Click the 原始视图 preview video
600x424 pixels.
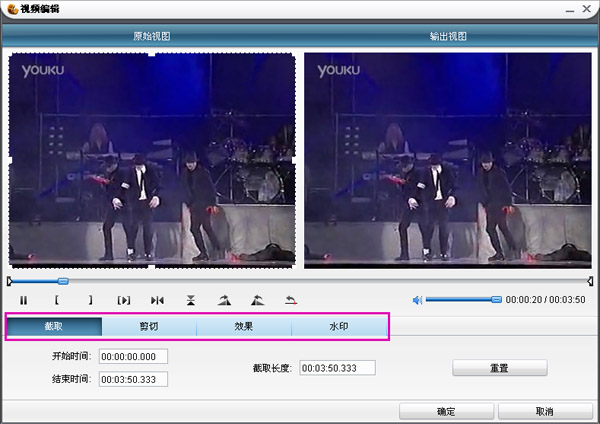click(152, 160)
